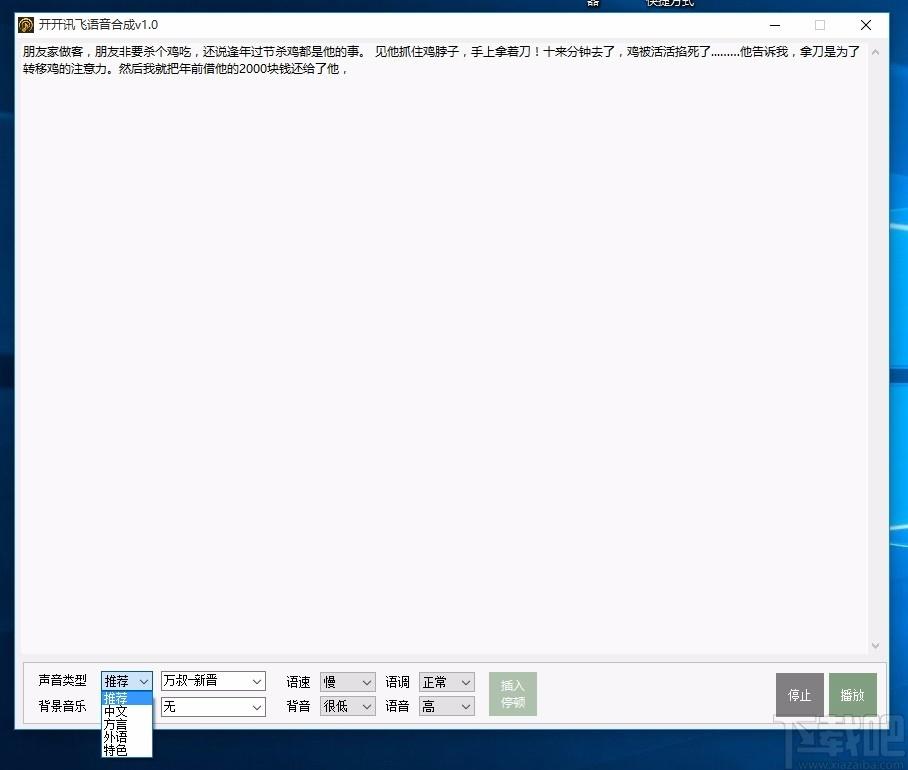908x770 pixels.
Task: Click the scrollbar down arrow of text area
Action: (876, 646)
